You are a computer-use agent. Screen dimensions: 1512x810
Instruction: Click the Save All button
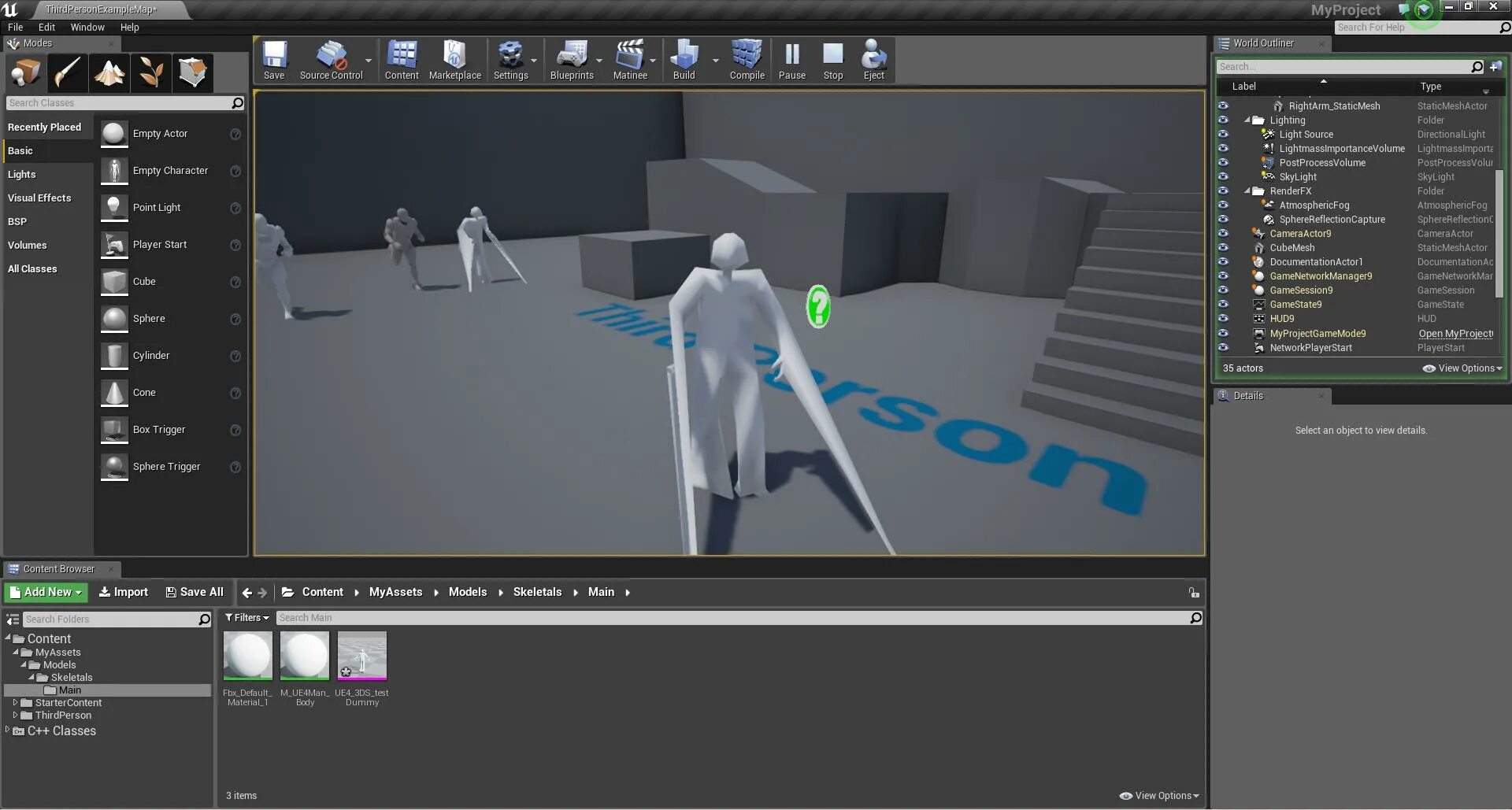195,593
